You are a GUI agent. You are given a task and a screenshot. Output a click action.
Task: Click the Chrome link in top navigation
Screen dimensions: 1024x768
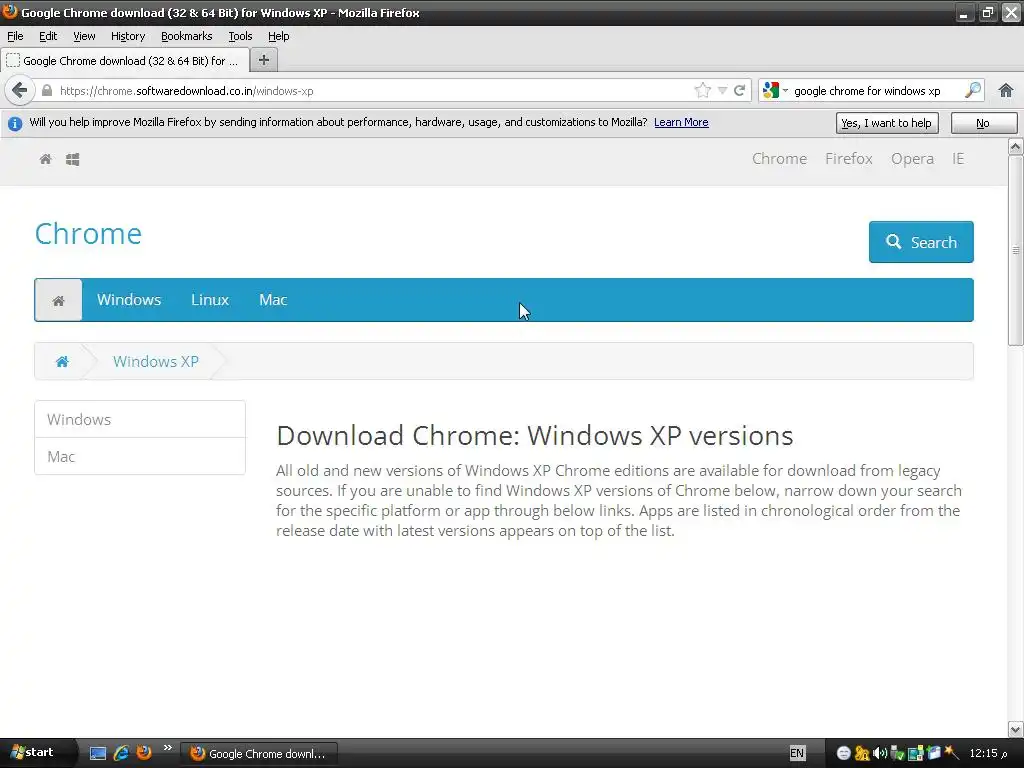point(779,159)
